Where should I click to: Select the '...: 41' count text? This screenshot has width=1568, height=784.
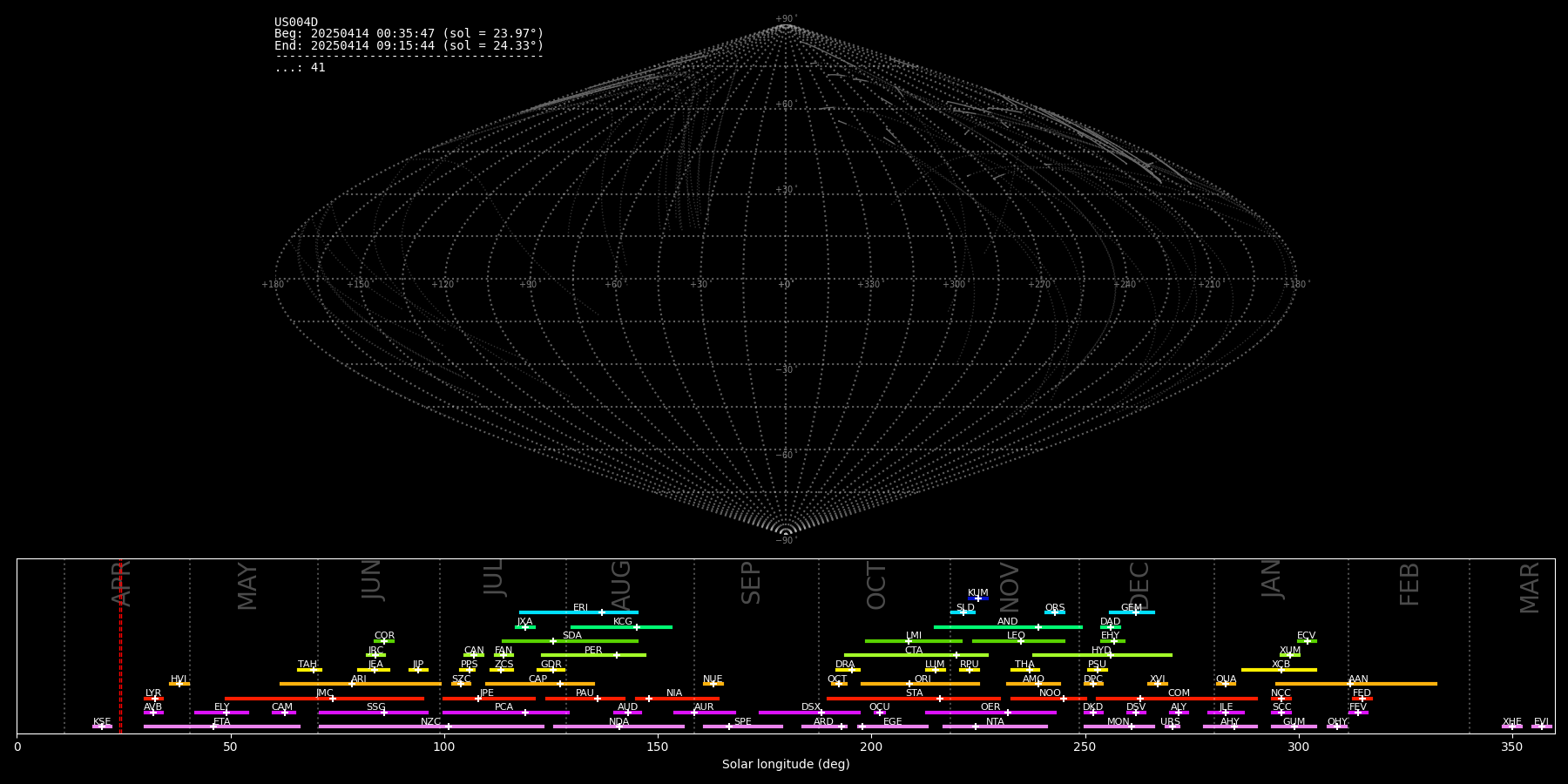(x=300, y=68)
